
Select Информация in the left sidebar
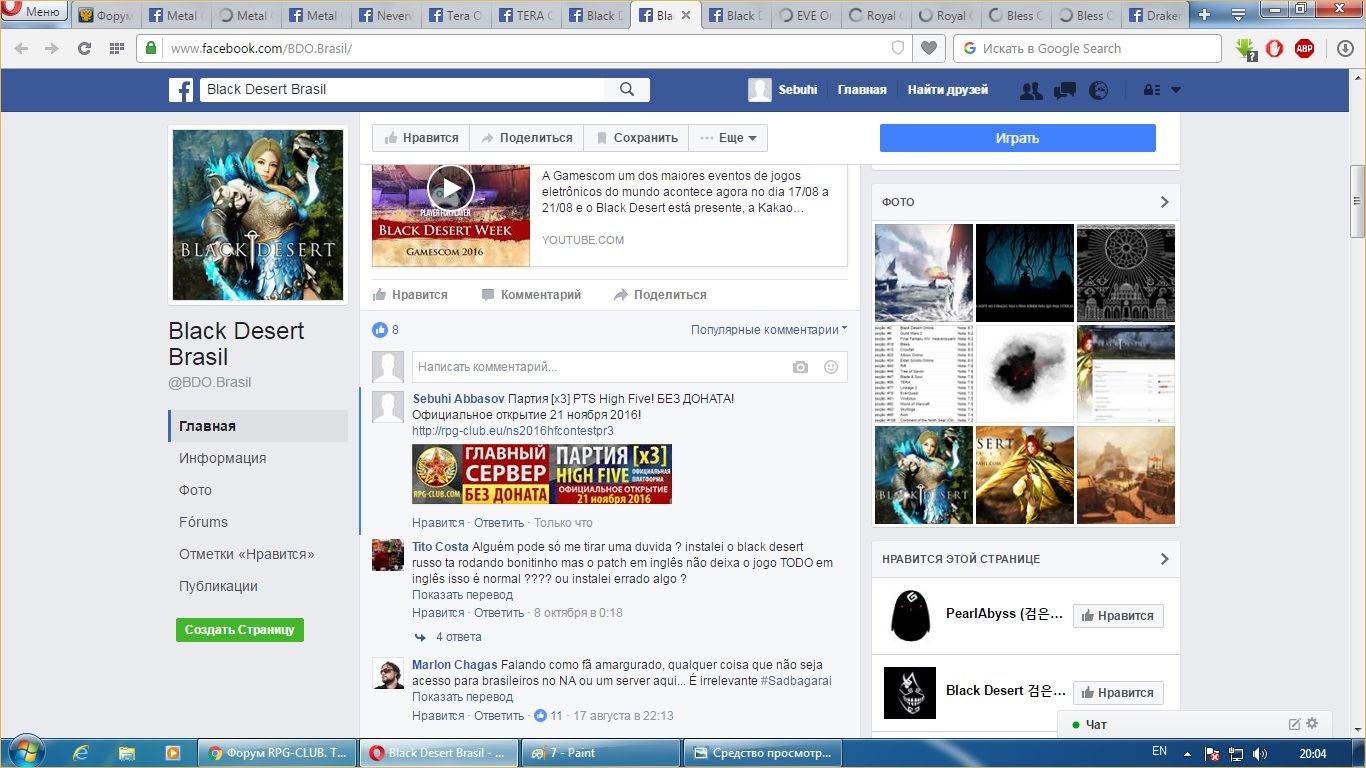[222, 458]
